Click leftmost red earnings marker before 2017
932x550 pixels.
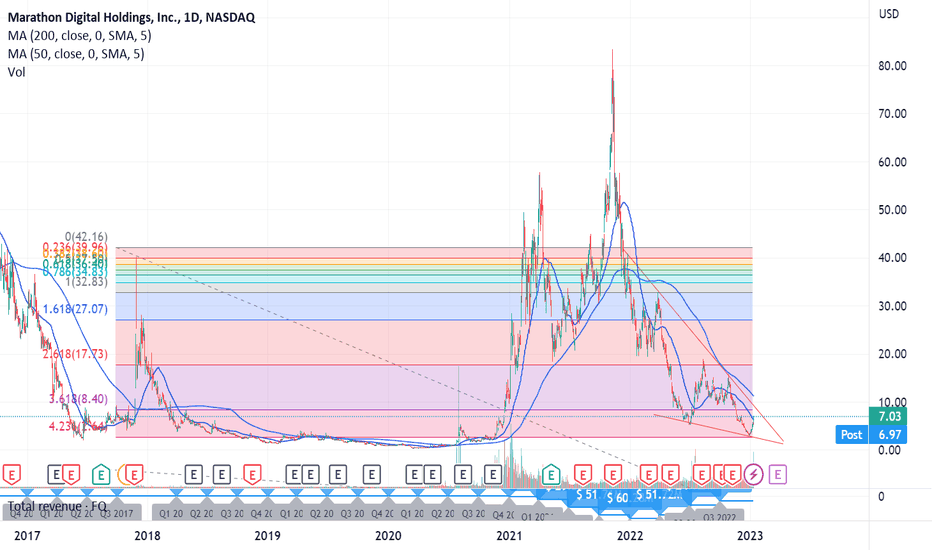11,475
